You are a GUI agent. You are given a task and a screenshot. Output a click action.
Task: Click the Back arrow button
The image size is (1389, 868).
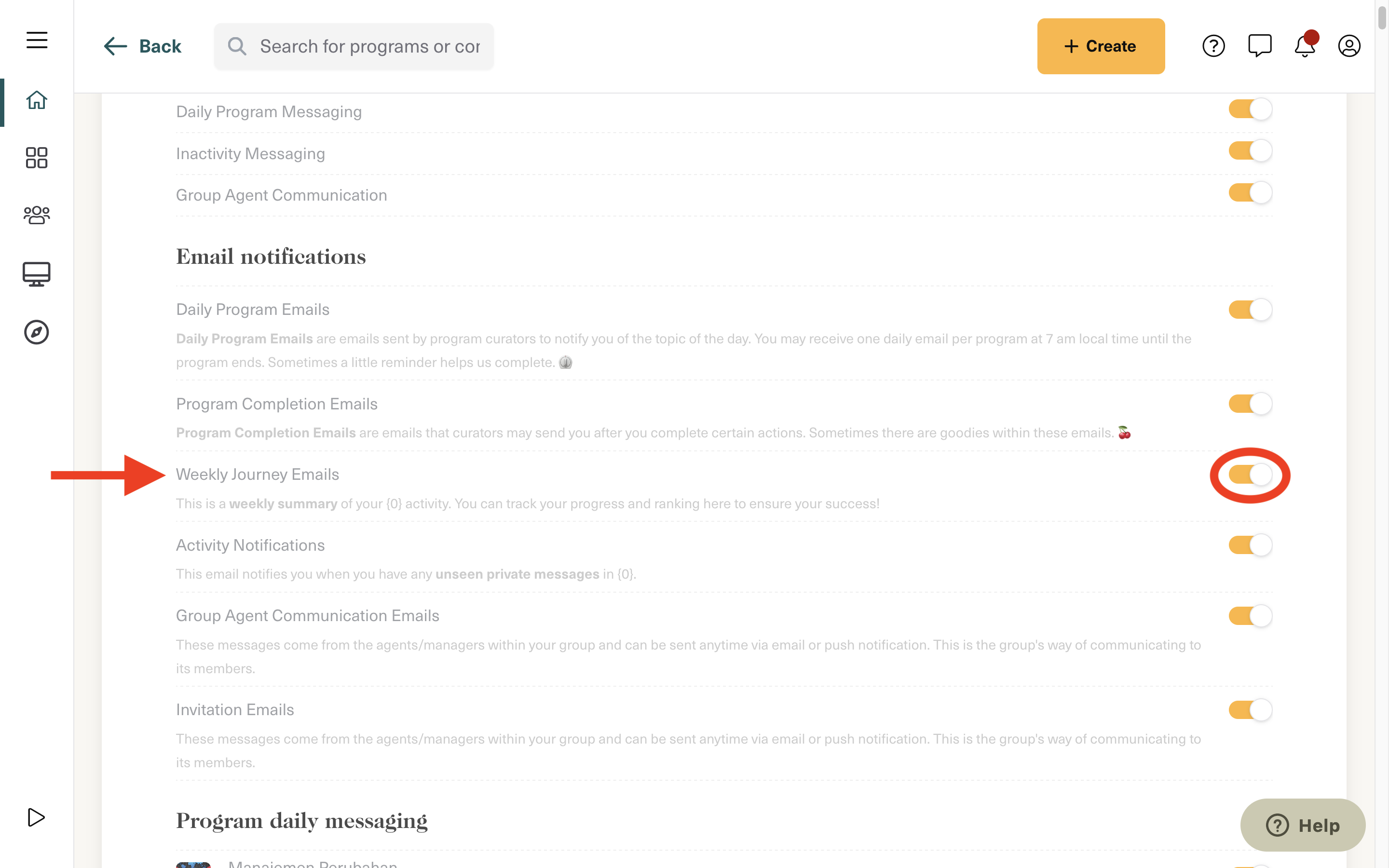point(142,46)
